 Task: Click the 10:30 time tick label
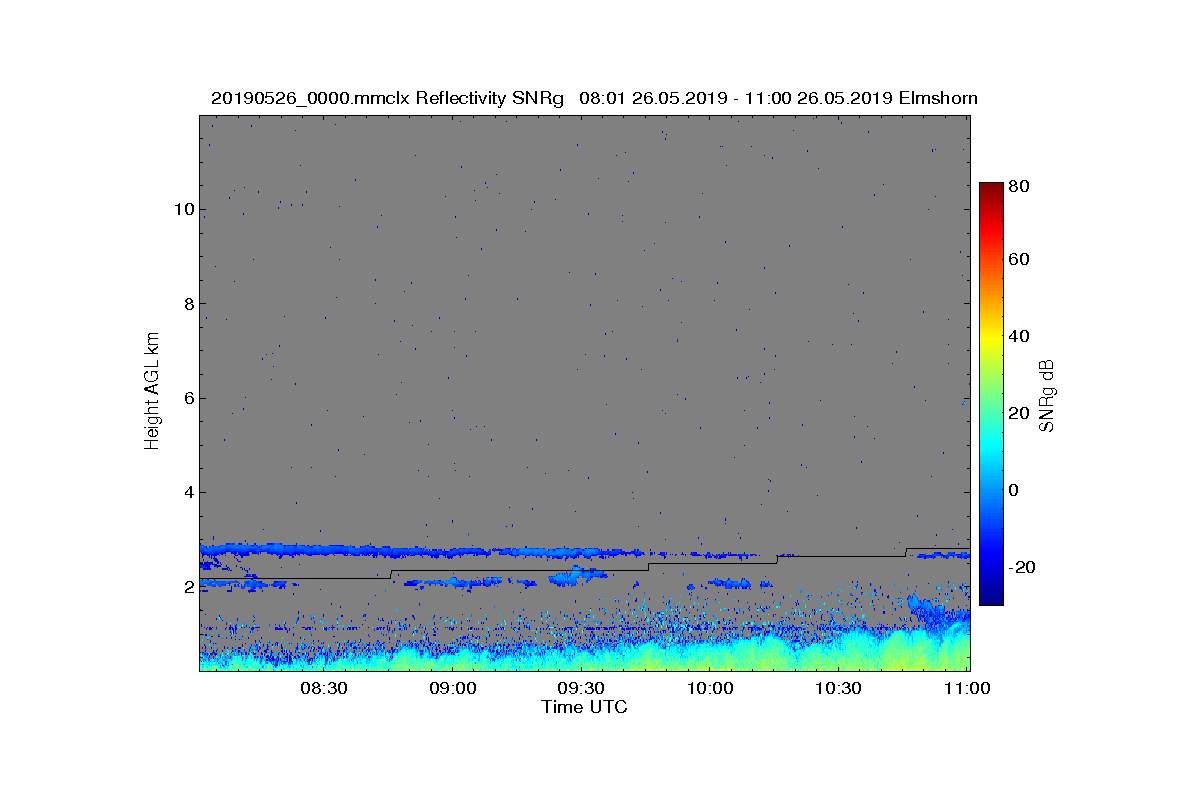(x=838, y=689)
